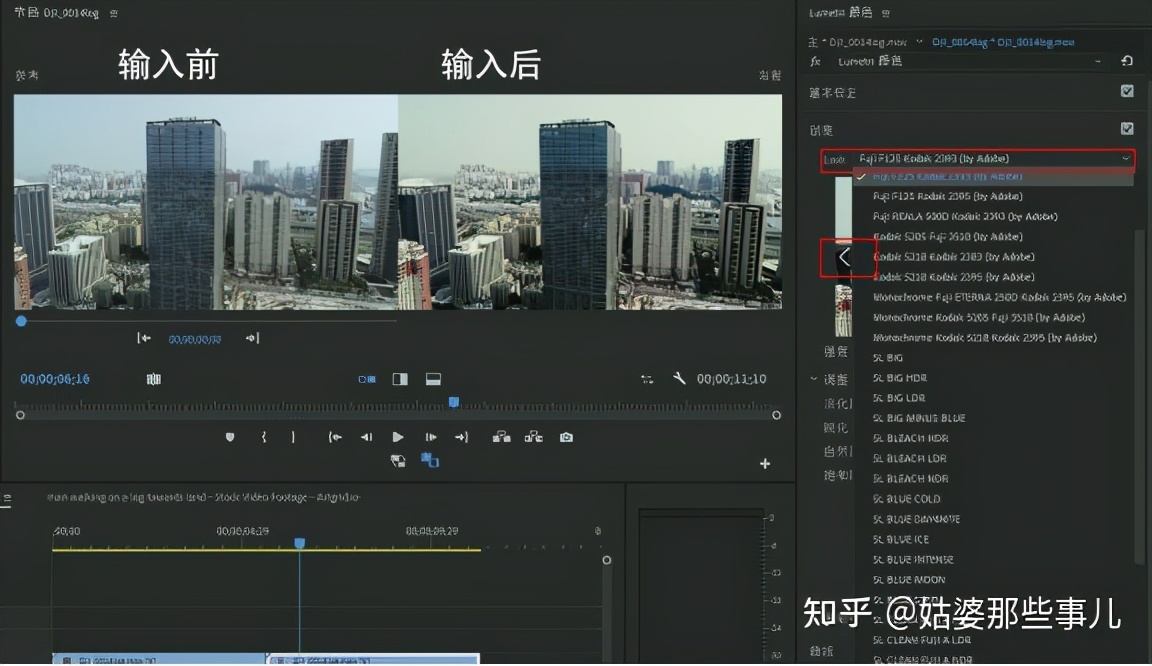Click the Lift edit icon
This screenshot has height=666, width=1152.
click(x=501, y=437)
